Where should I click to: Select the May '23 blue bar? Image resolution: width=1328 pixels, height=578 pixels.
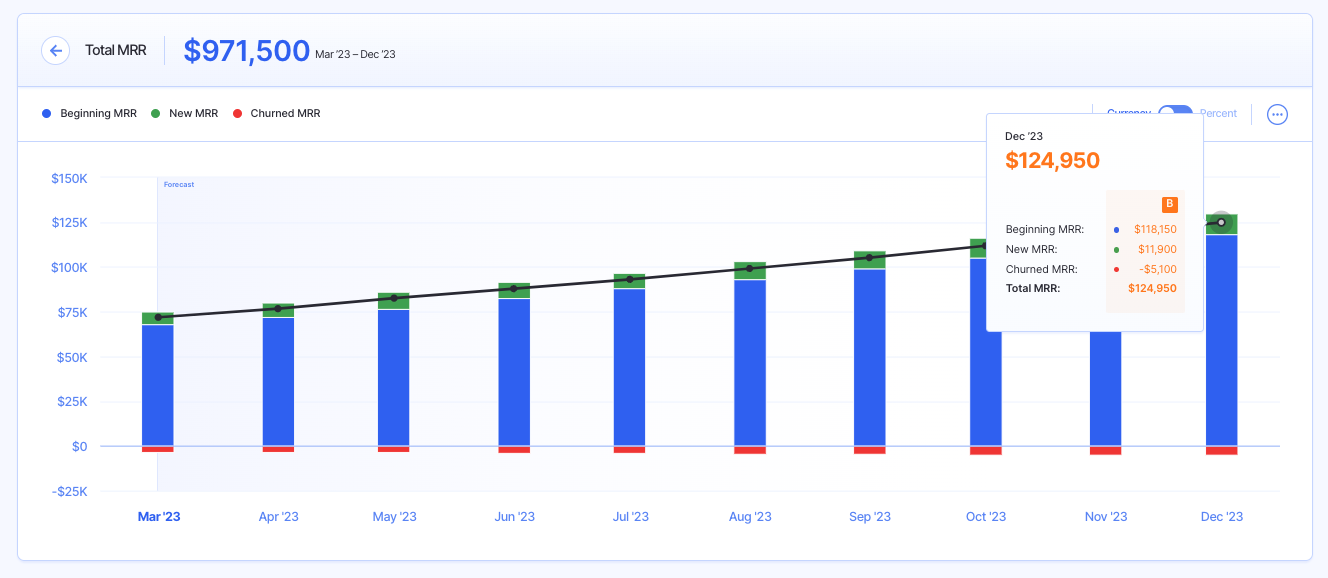(x=394, y=377)
